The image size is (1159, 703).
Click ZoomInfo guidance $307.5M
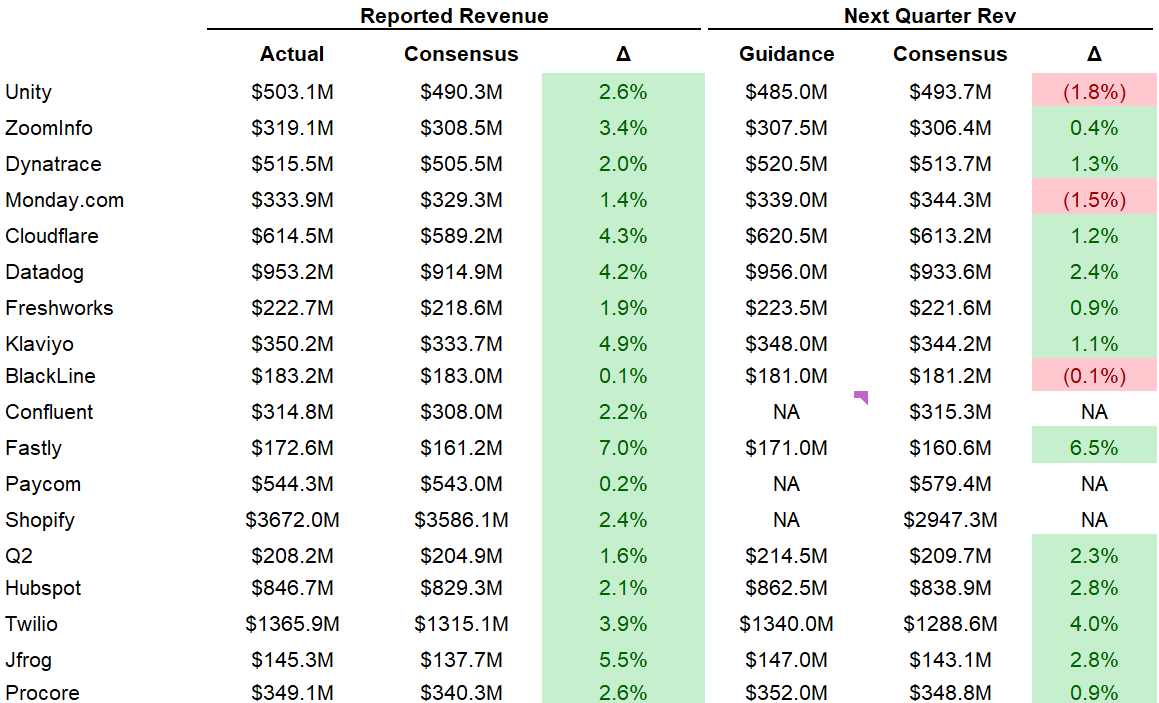click(x=786, y=128)
